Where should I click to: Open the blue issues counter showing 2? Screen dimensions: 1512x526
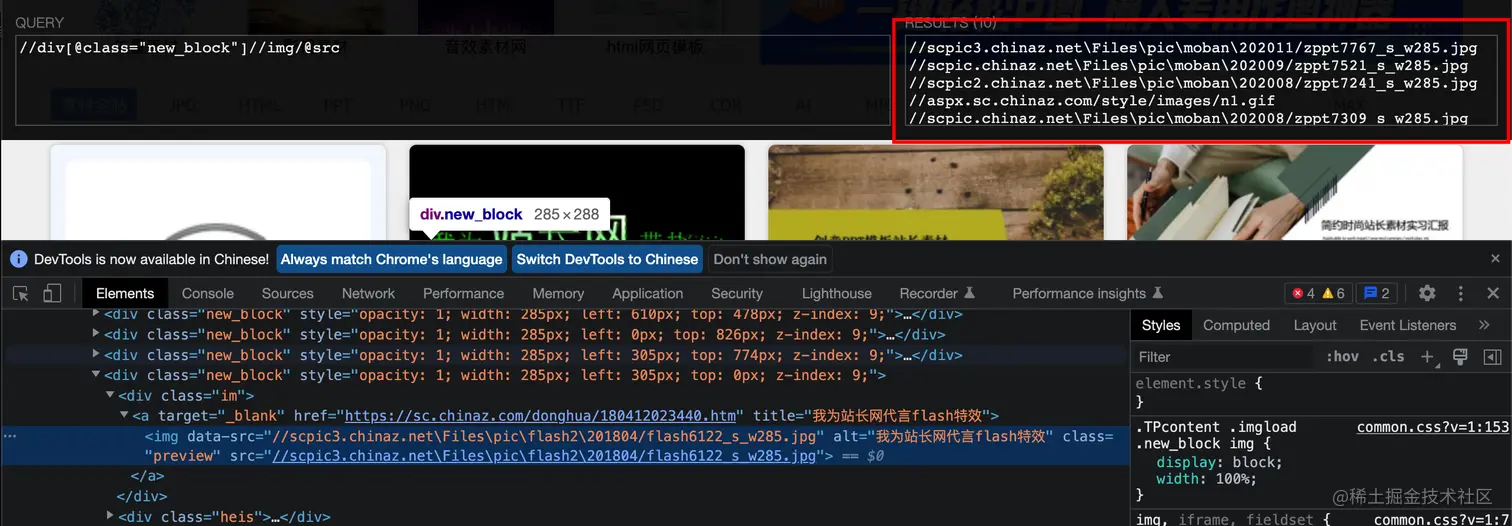[x=1377, y=293]
